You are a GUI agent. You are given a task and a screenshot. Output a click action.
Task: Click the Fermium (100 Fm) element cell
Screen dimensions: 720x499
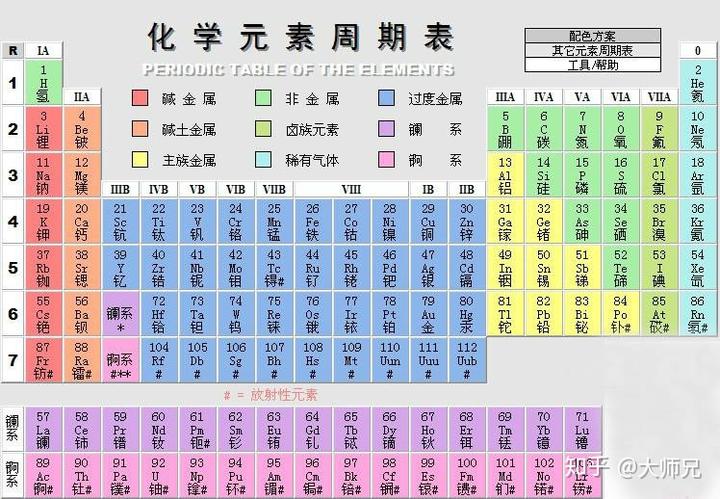(x=467, y=476)
